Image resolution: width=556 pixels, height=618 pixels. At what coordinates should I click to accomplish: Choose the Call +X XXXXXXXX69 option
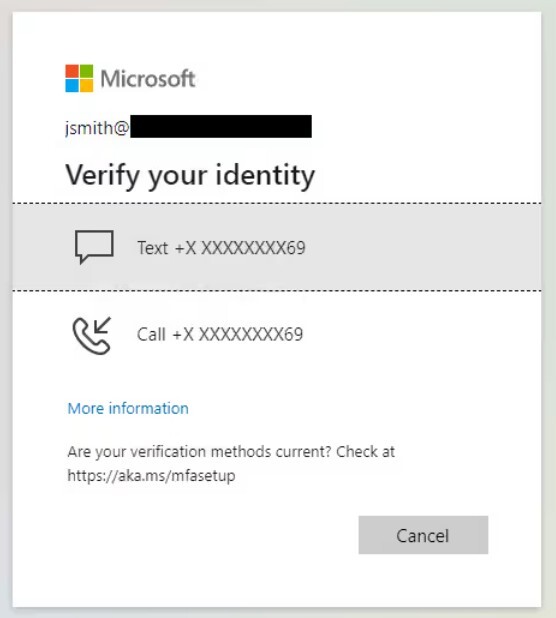[277, 335]
